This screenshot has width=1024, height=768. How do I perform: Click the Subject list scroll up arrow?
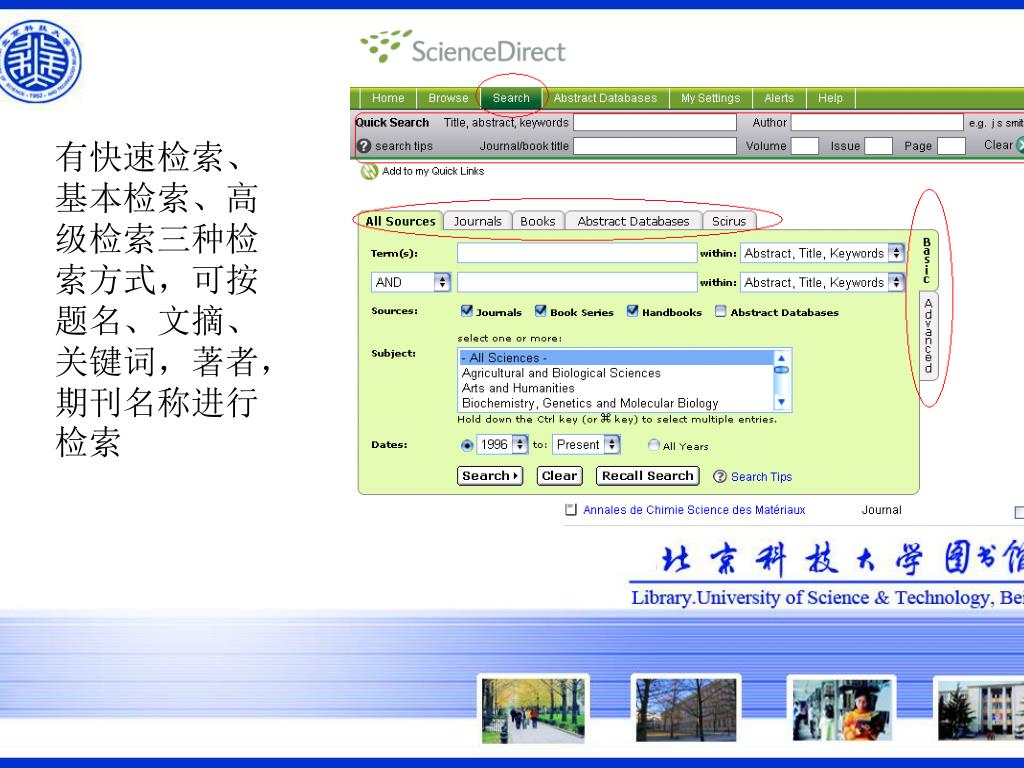(781, 358)
